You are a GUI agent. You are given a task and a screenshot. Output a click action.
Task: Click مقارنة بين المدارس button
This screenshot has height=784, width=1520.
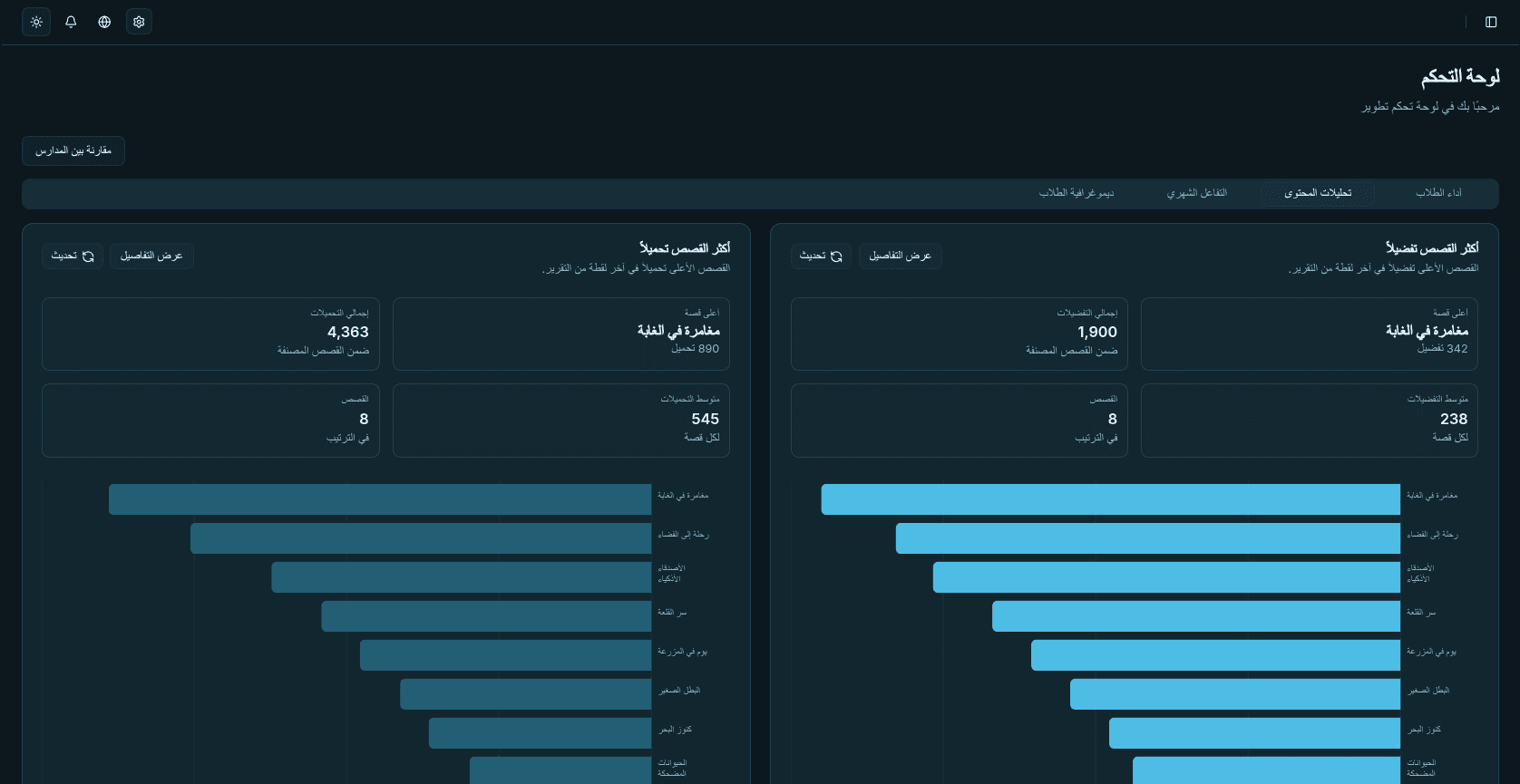click(x=73, y=150)
